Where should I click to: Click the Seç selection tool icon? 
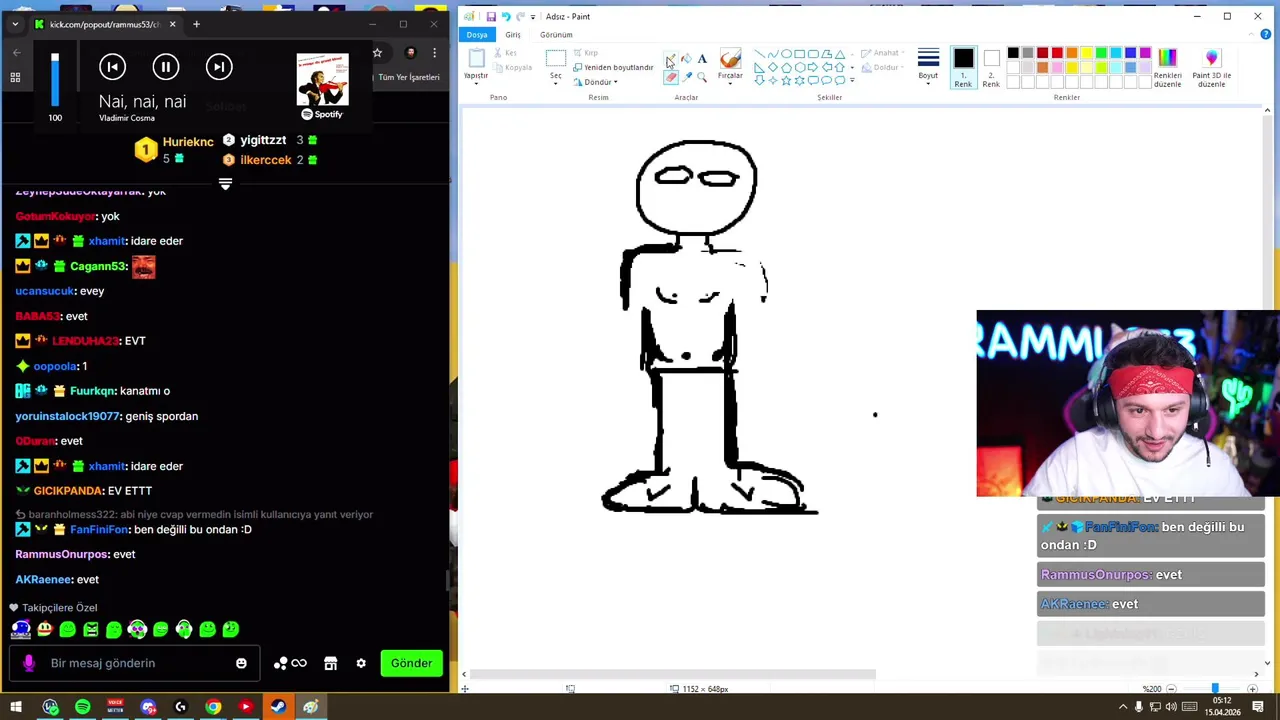coord(555,60)
